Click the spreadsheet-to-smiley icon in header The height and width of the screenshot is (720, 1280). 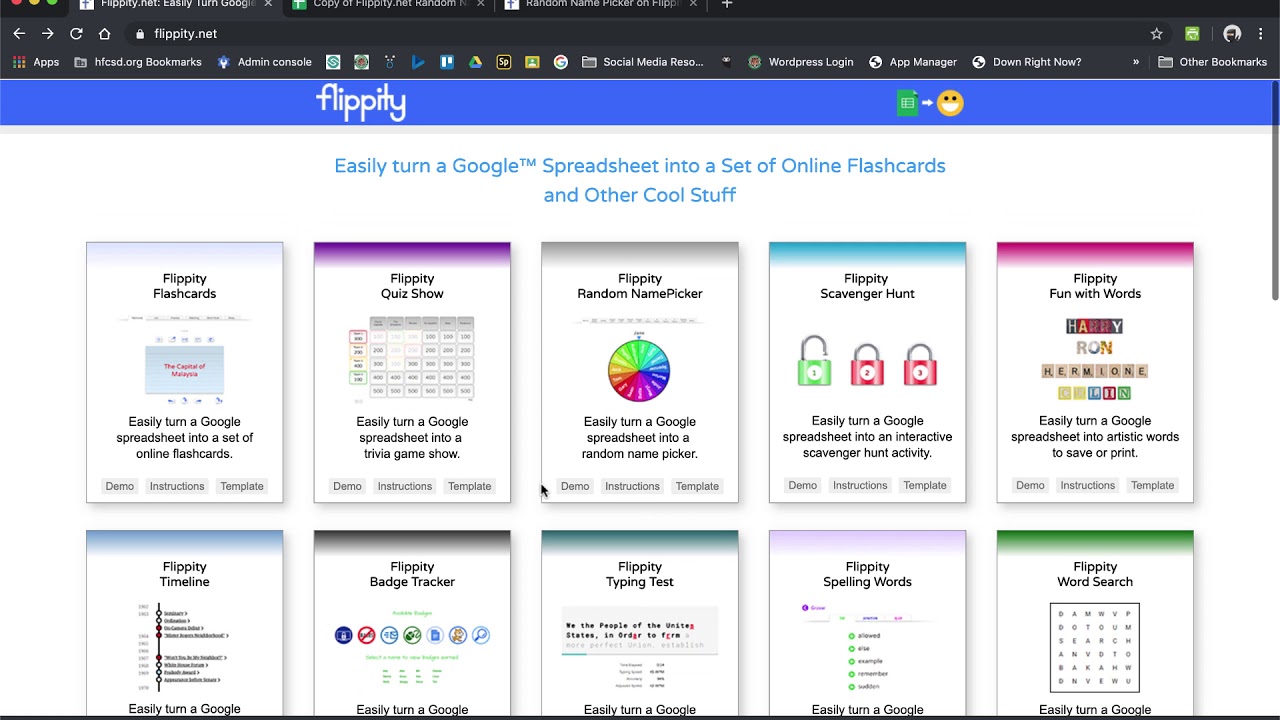(930, 103)
